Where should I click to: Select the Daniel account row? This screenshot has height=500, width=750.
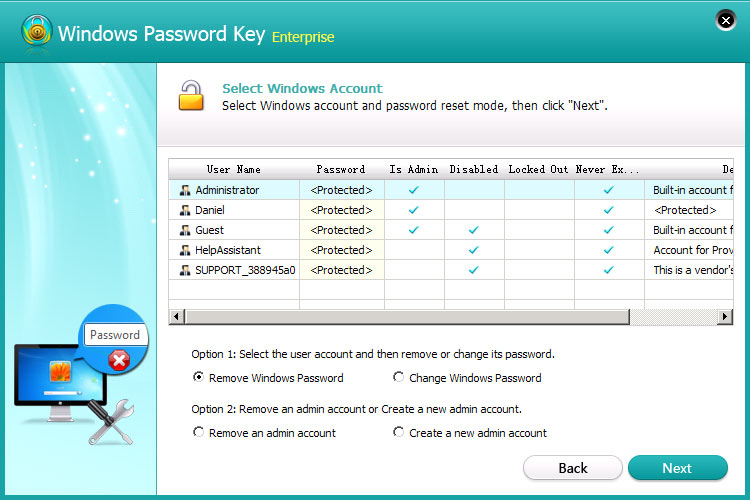tap(451, 210)
